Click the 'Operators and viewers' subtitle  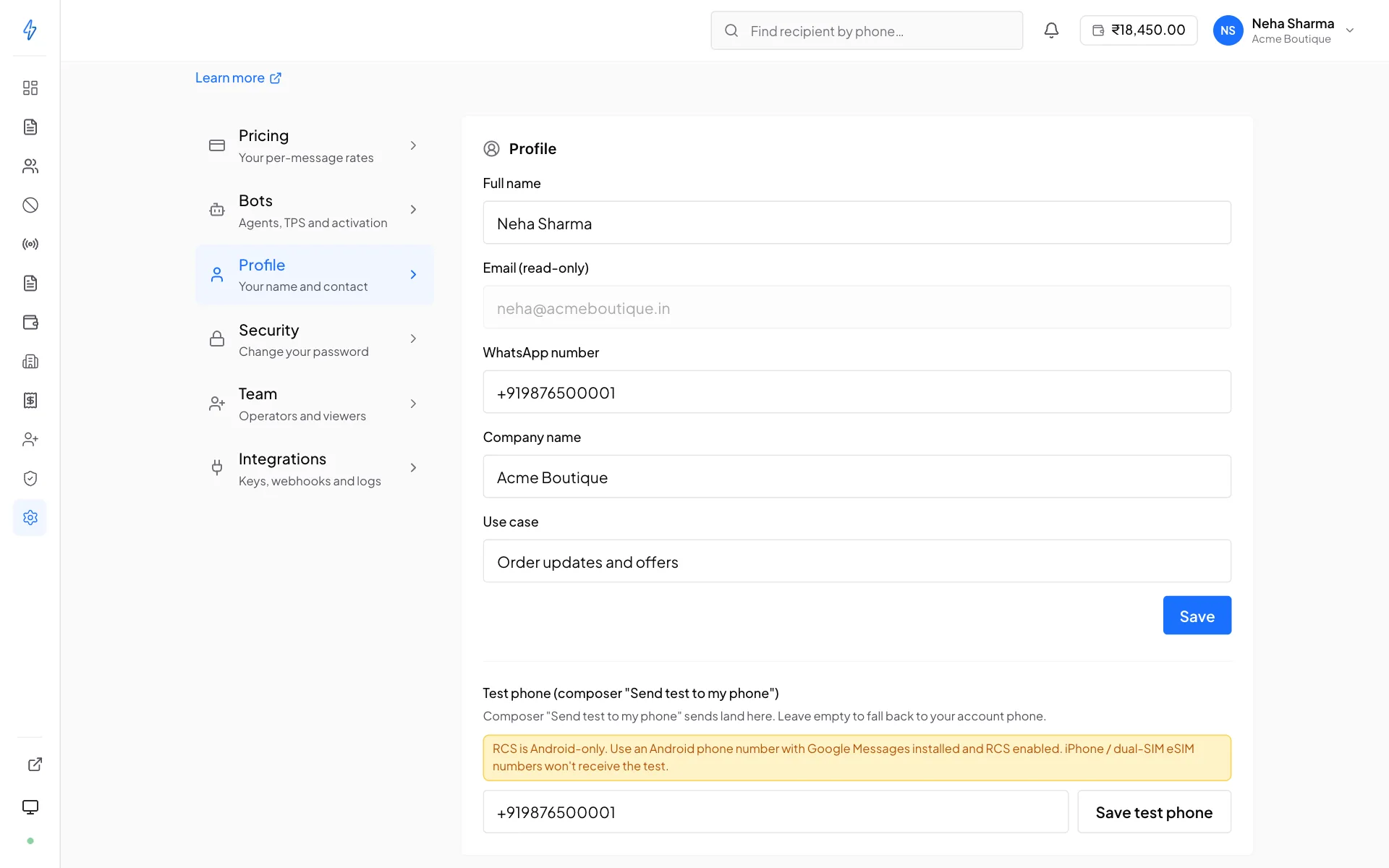coord(302,417)
